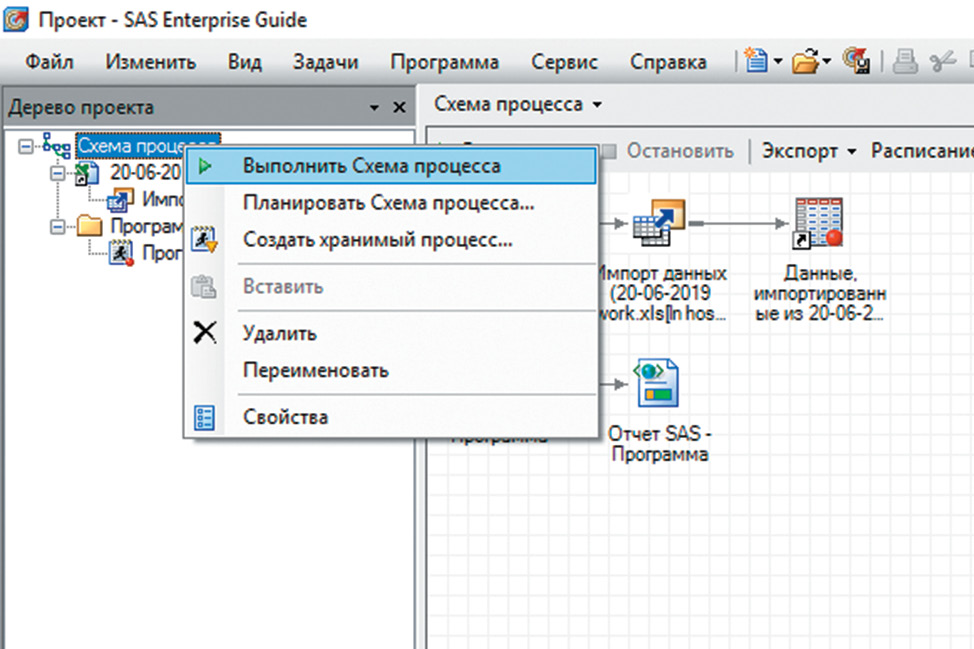Select the Отчет SAS report node icon
The width and height of the screenshot is (974, 649).
pos(658,383)
